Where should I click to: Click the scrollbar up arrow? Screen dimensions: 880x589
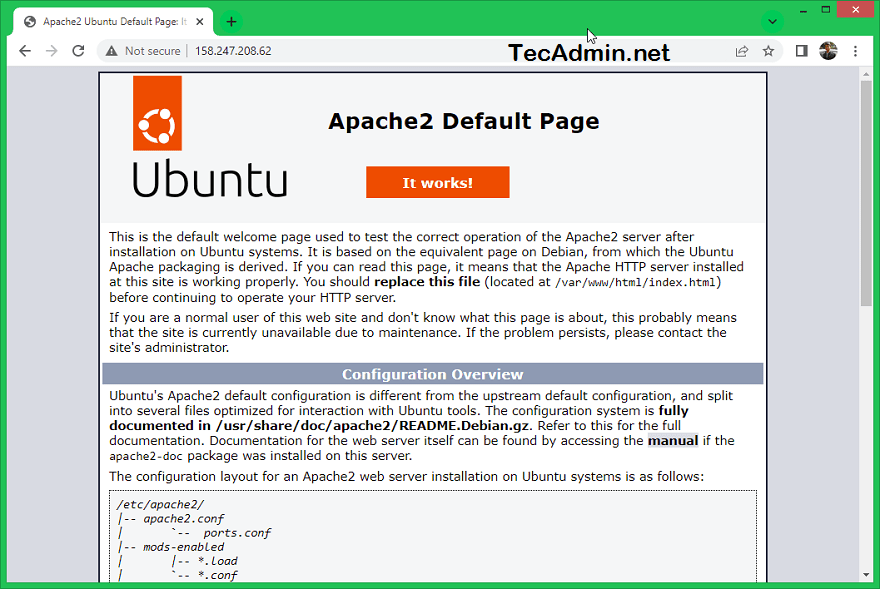tap(866, 74)
